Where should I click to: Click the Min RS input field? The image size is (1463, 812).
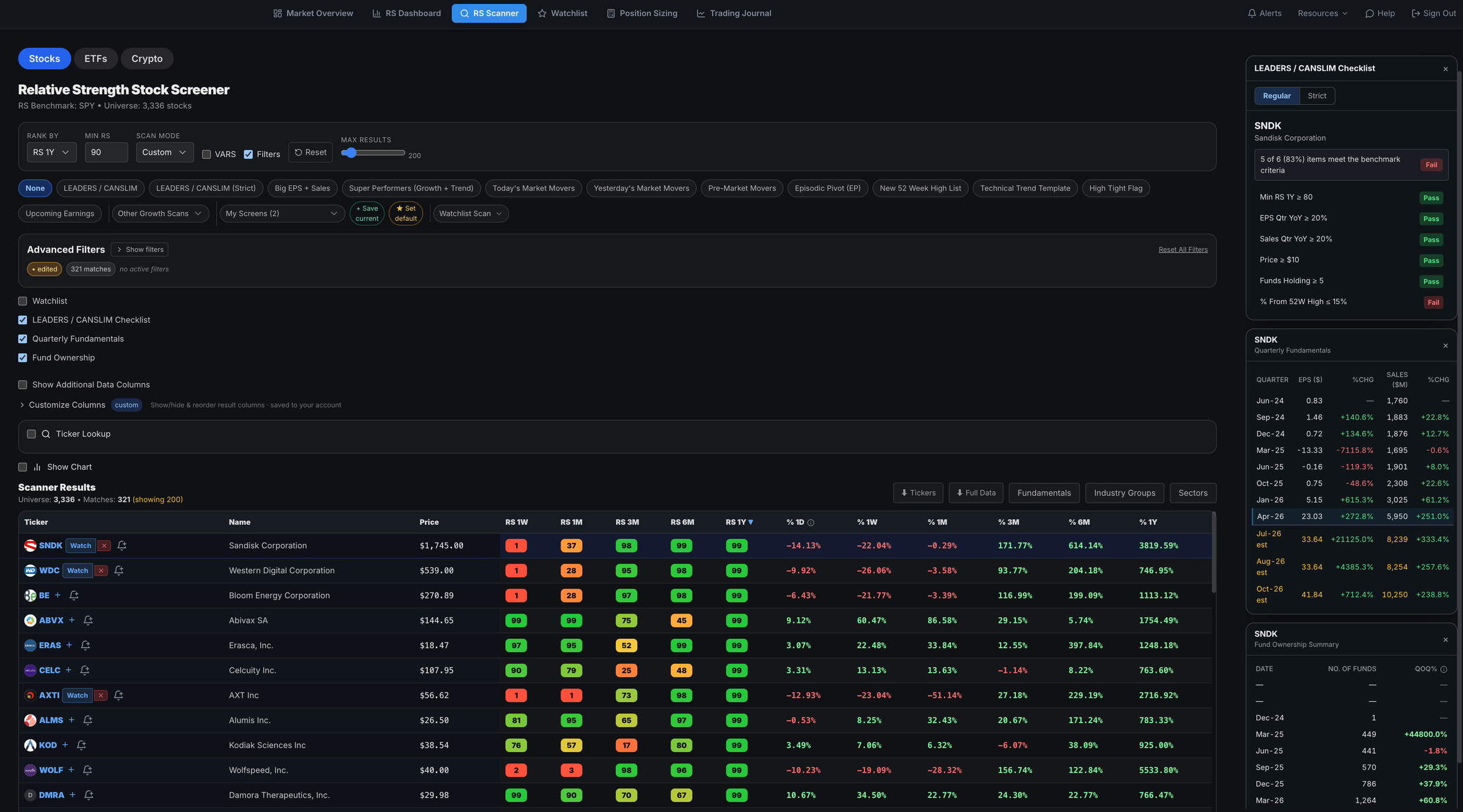[106, 152]
